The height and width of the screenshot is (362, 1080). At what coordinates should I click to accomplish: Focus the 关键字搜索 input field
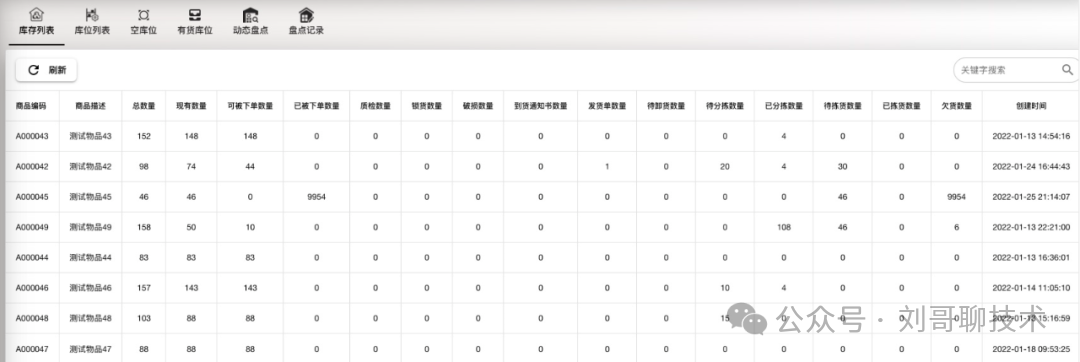[1008, 70]
